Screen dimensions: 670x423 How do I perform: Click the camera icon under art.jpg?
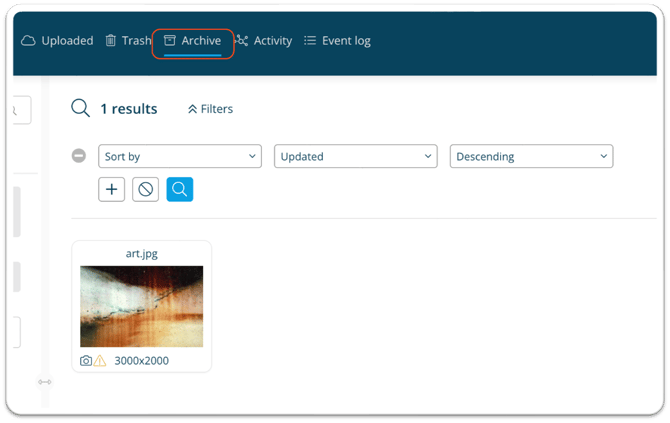pos(86,360)
